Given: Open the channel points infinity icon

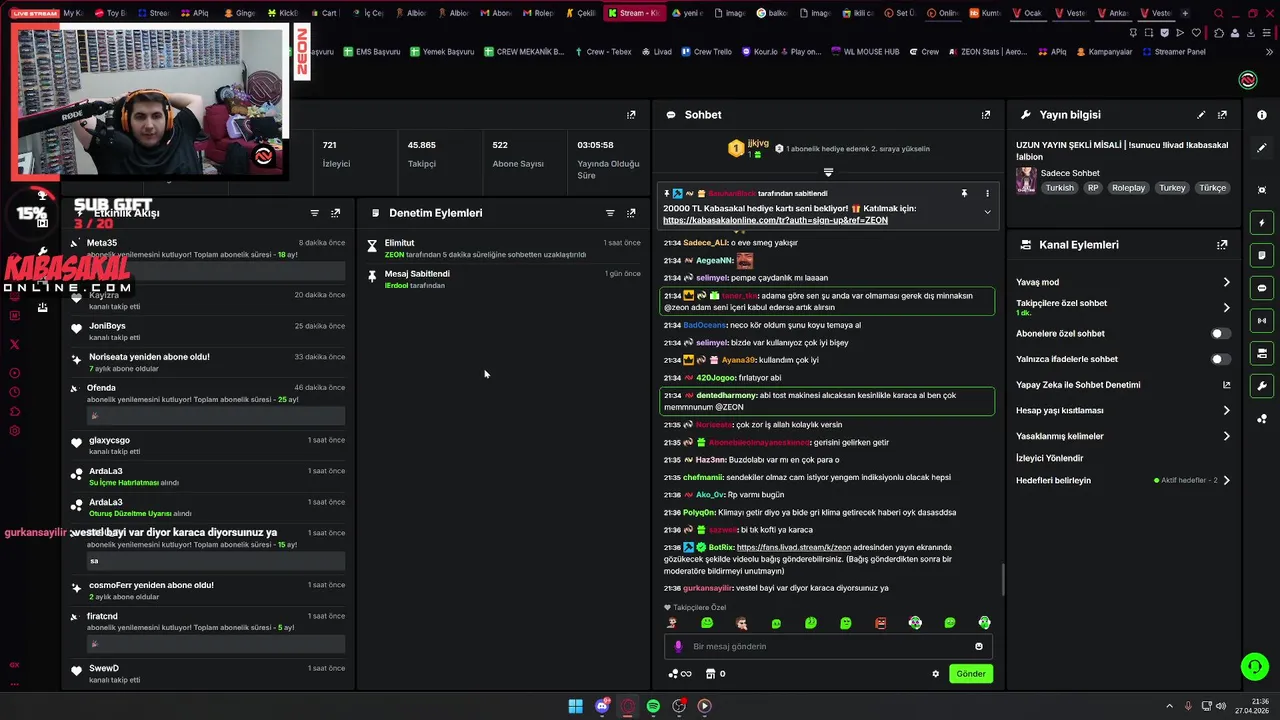Looking at the screenshot, I should (680, 674).
